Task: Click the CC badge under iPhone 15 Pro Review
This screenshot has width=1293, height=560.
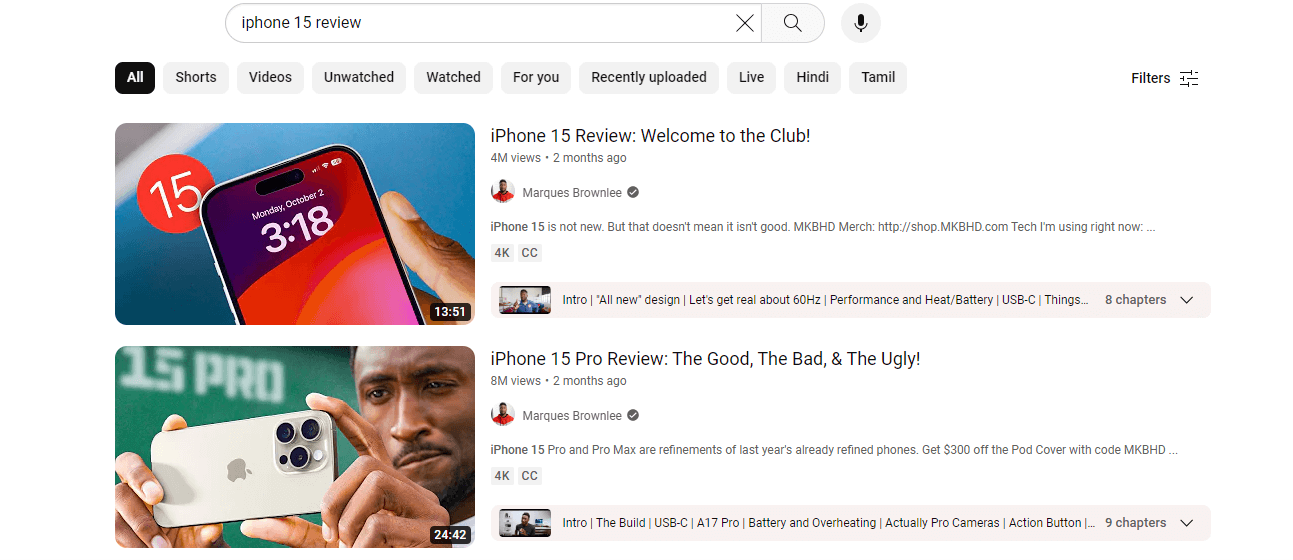Action: click(530, 476)
